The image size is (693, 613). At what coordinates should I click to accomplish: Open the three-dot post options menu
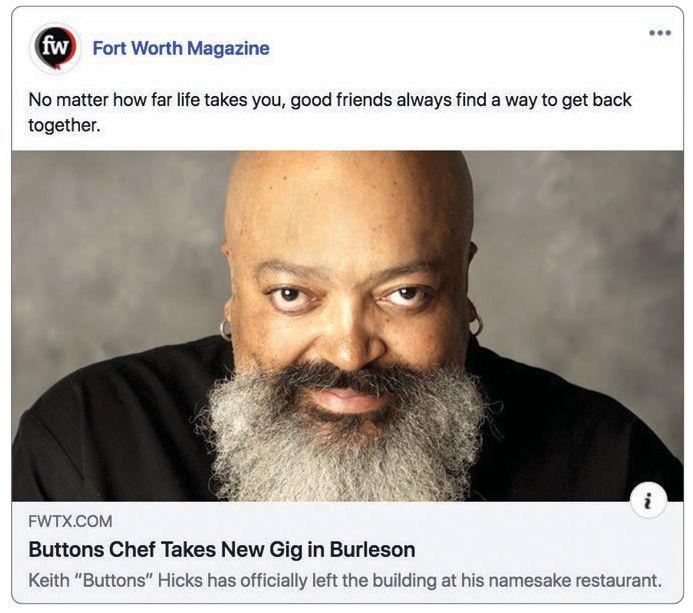coord(660,33)
